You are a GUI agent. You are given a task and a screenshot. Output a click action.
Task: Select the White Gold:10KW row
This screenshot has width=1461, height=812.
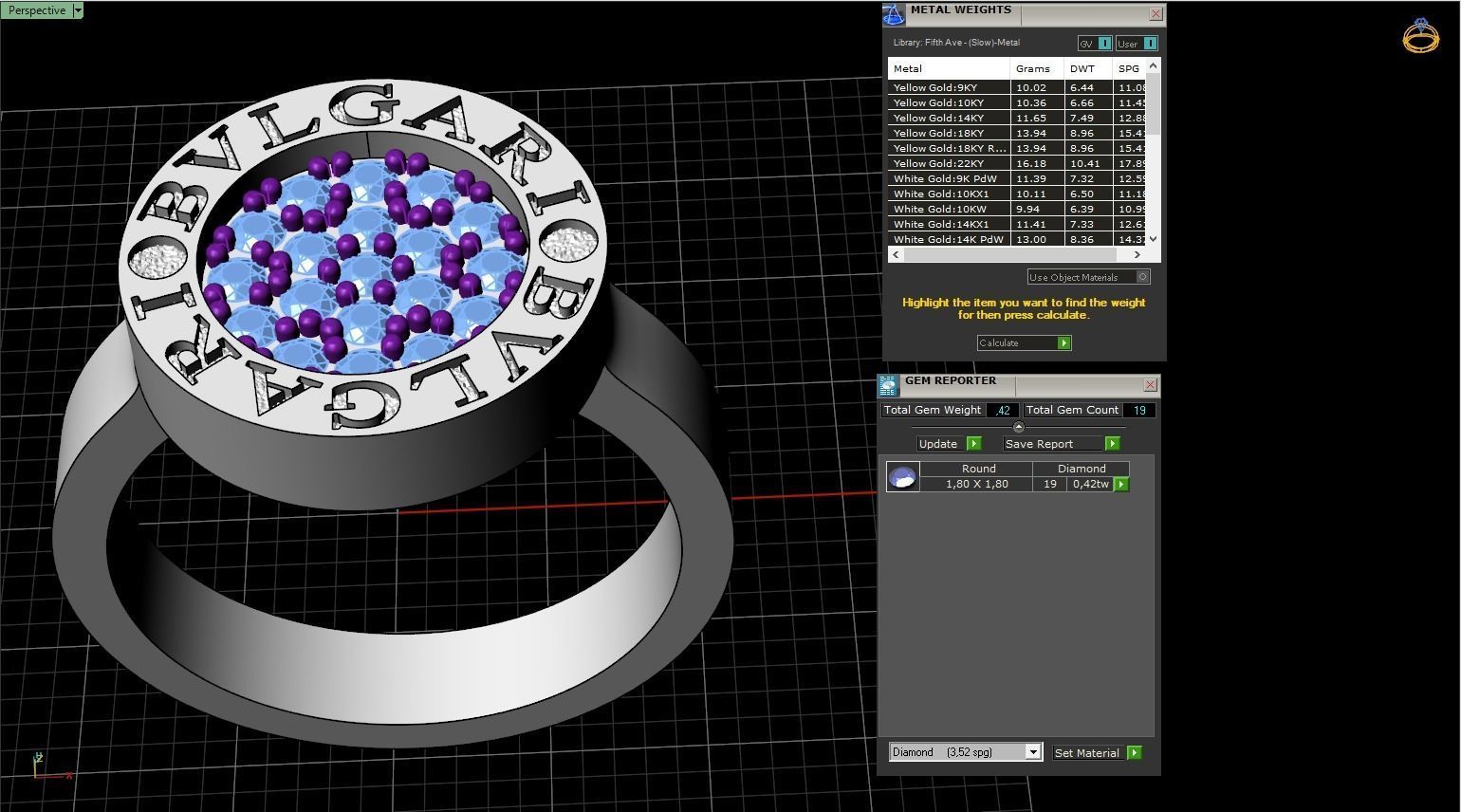(1017, 209)
